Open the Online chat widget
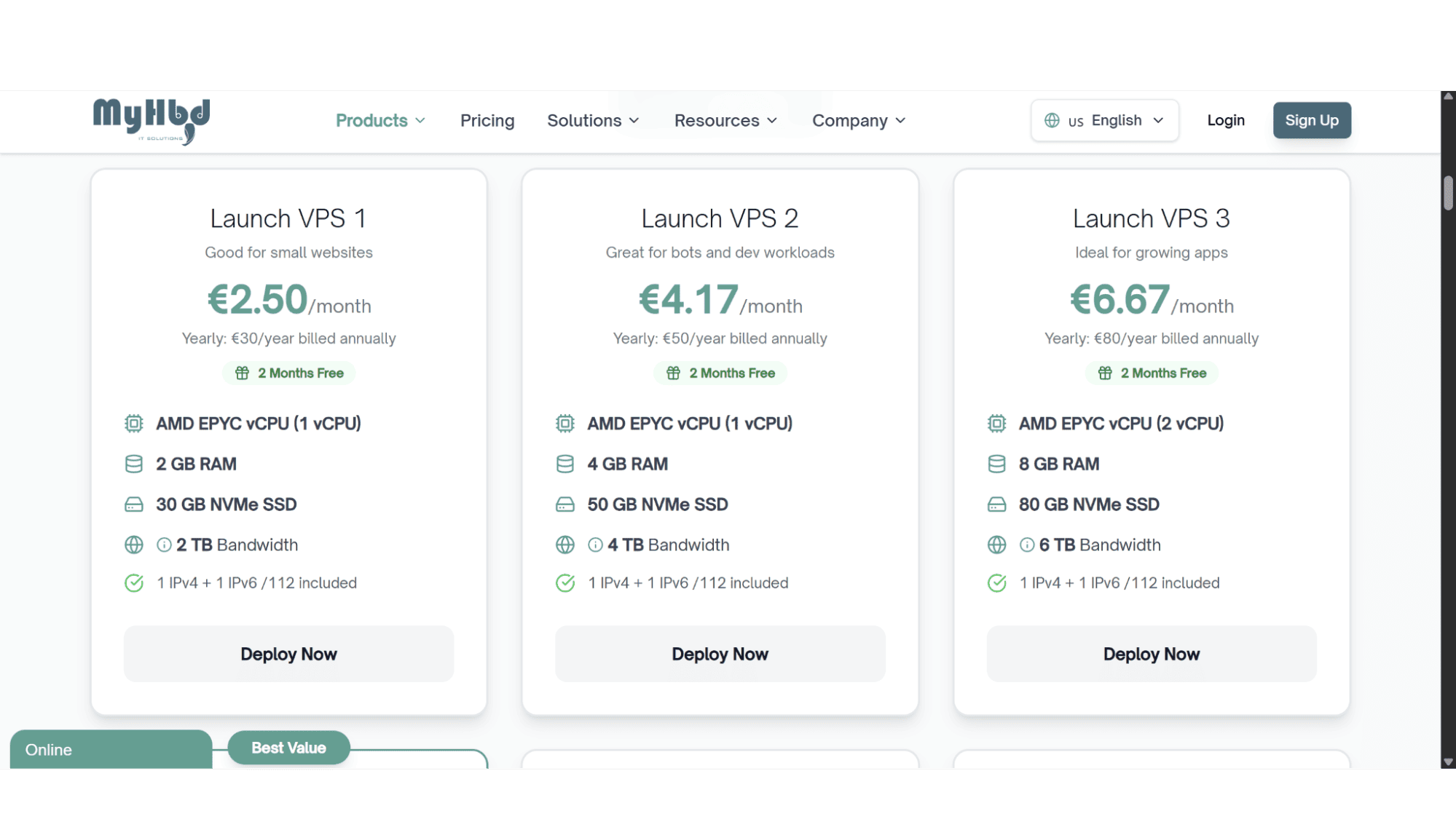 (x=111, y=750)
